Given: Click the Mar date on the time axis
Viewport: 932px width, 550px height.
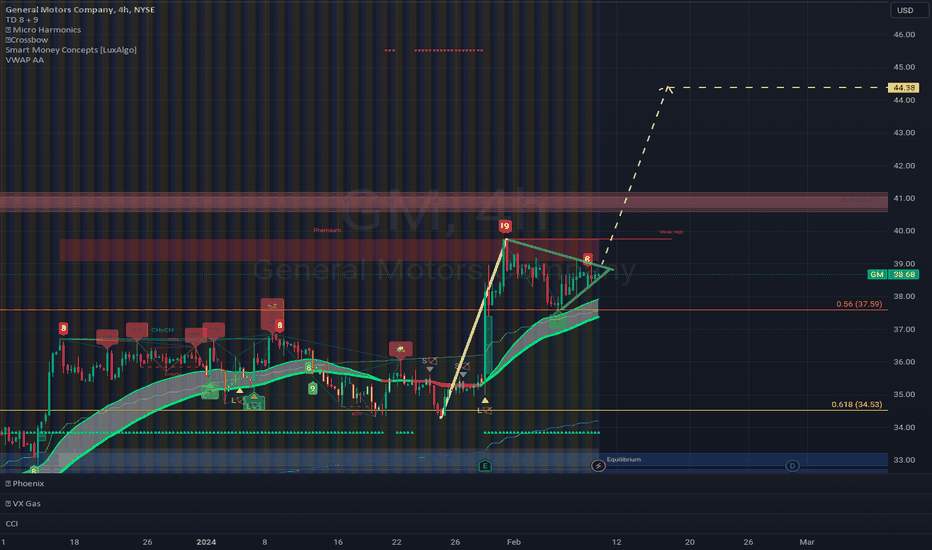Looking at the screenshot, I should tap(807, 542).
